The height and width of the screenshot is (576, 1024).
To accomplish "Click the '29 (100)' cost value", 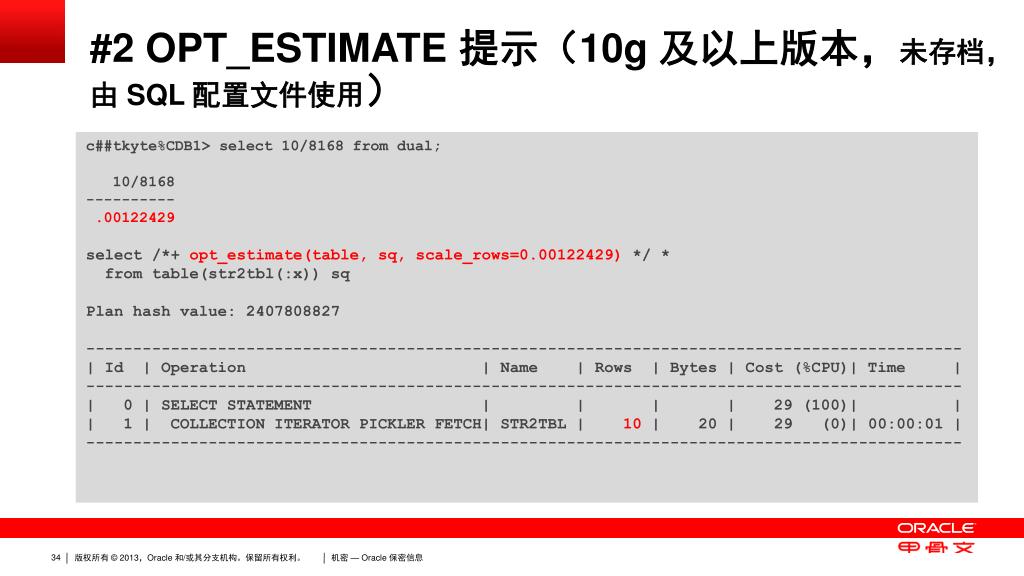I will 810,405.
